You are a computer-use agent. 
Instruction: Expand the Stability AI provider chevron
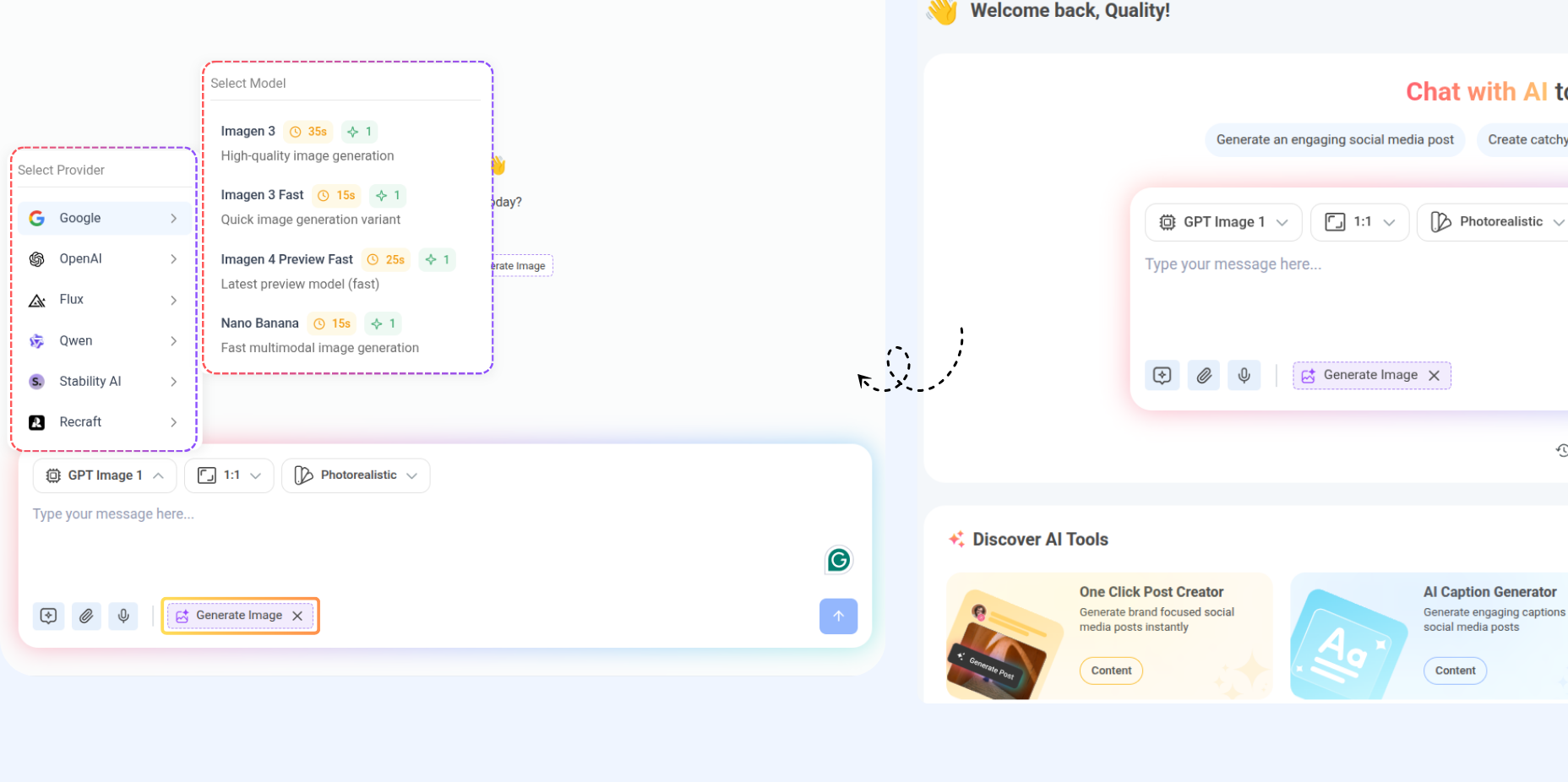pyautogui.click(x=173, y=382)
